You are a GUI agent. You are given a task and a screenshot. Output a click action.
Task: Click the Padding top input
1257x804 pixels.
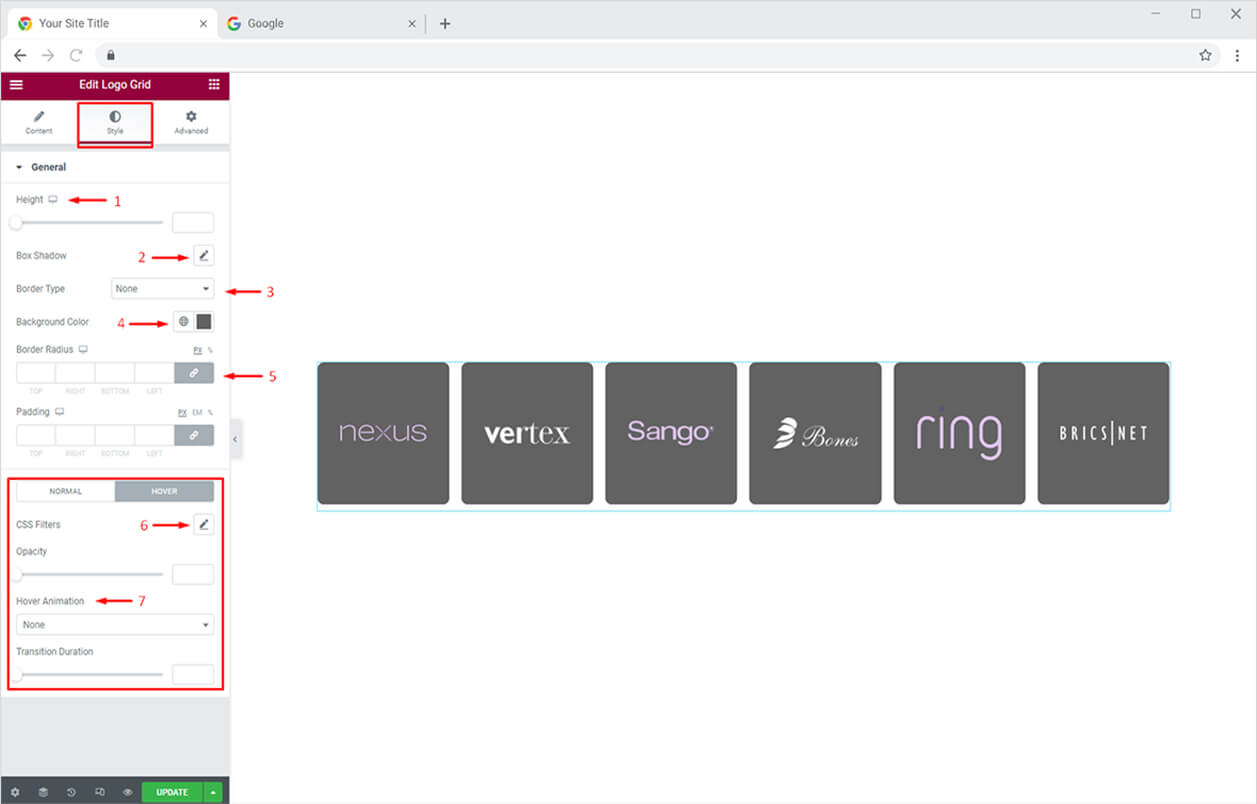click(36, 435)
